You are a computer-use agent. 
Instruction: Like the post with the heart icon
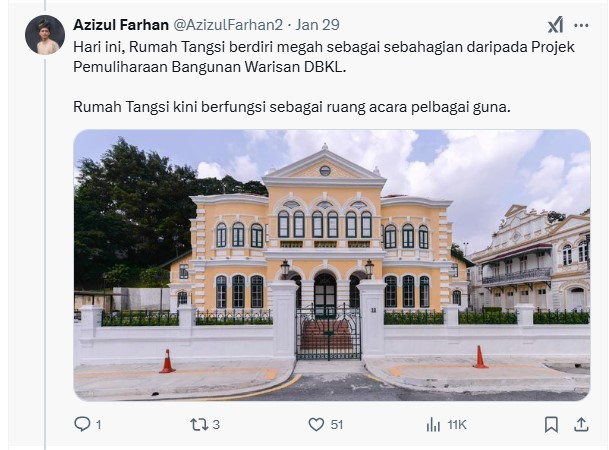pos(316,424)
